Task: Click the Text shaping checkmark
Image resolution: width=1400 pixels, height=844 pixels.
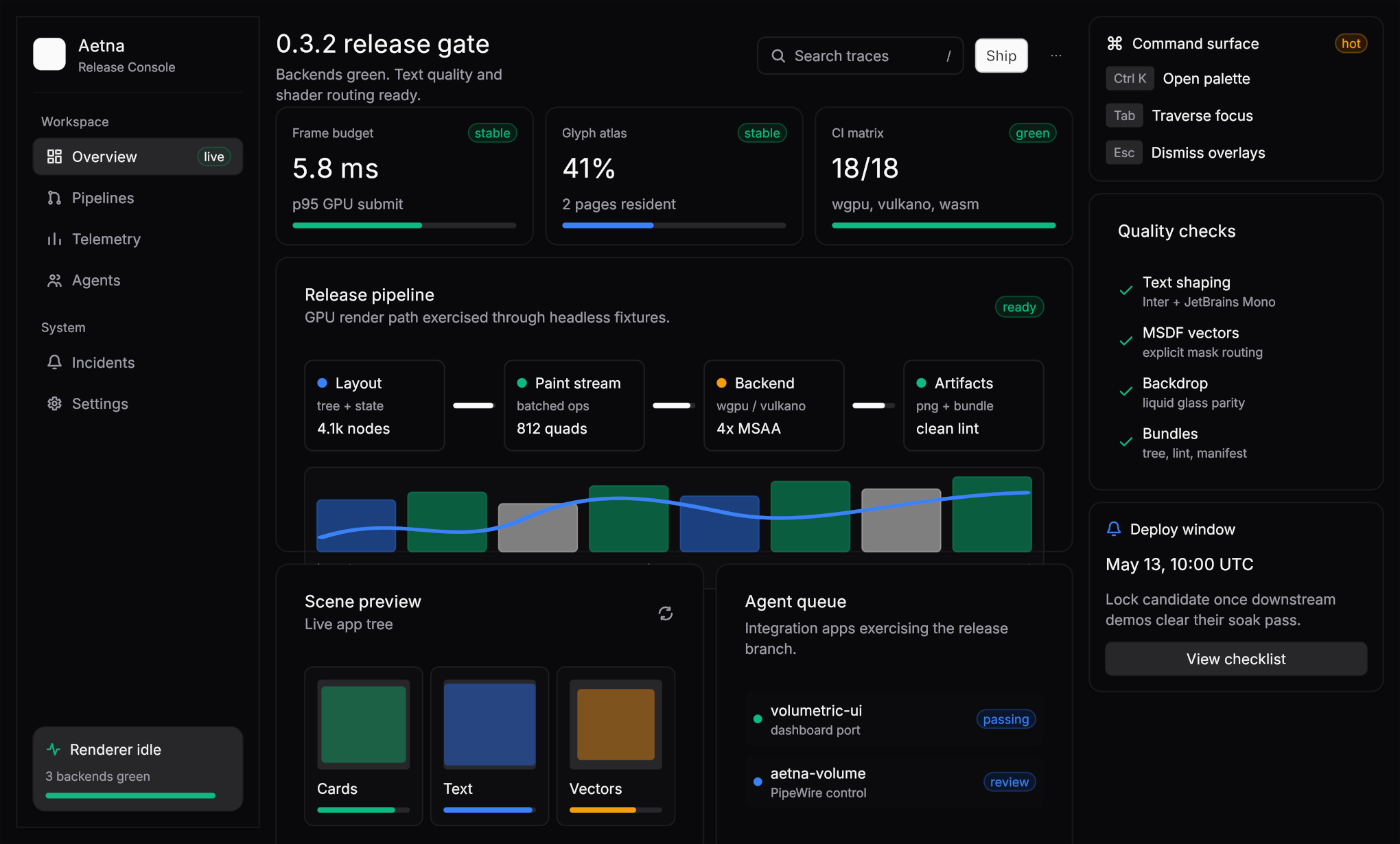Action: pos(1126,291)
